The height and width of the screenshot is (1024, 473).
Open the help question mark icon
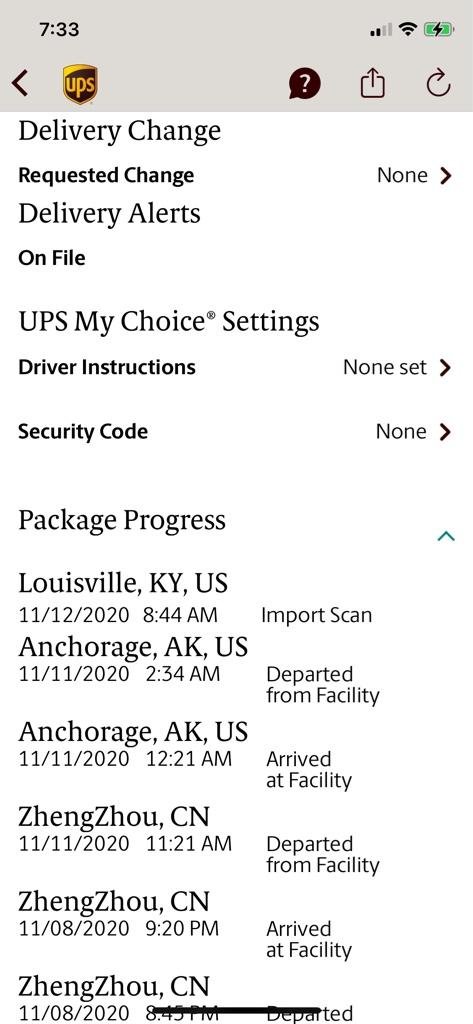click(305, 84)
